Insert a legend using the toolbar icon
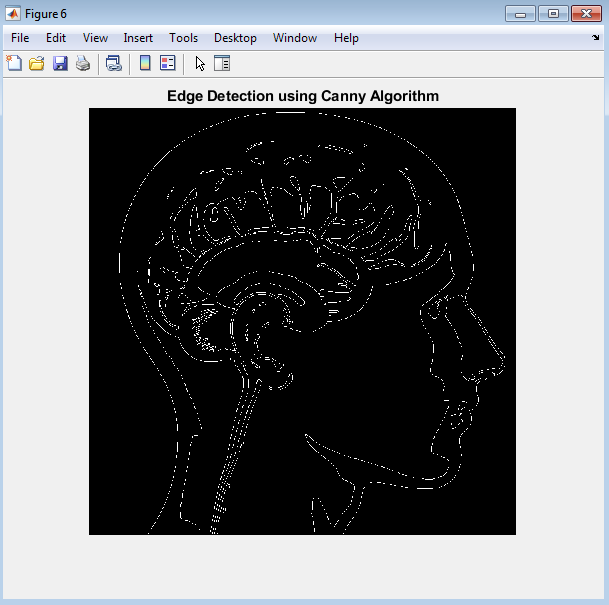Screen dimensions: 609x605 tap(167, 63)
